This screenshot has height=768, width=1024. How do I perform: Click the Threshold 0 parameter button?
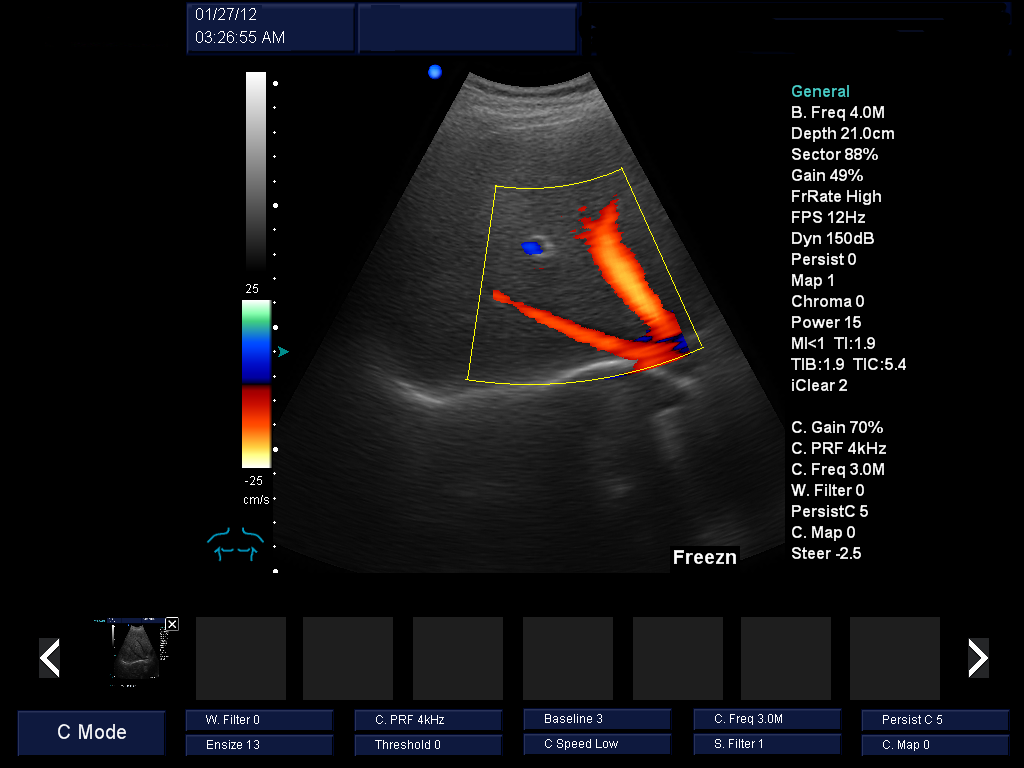tap(428, 745)
